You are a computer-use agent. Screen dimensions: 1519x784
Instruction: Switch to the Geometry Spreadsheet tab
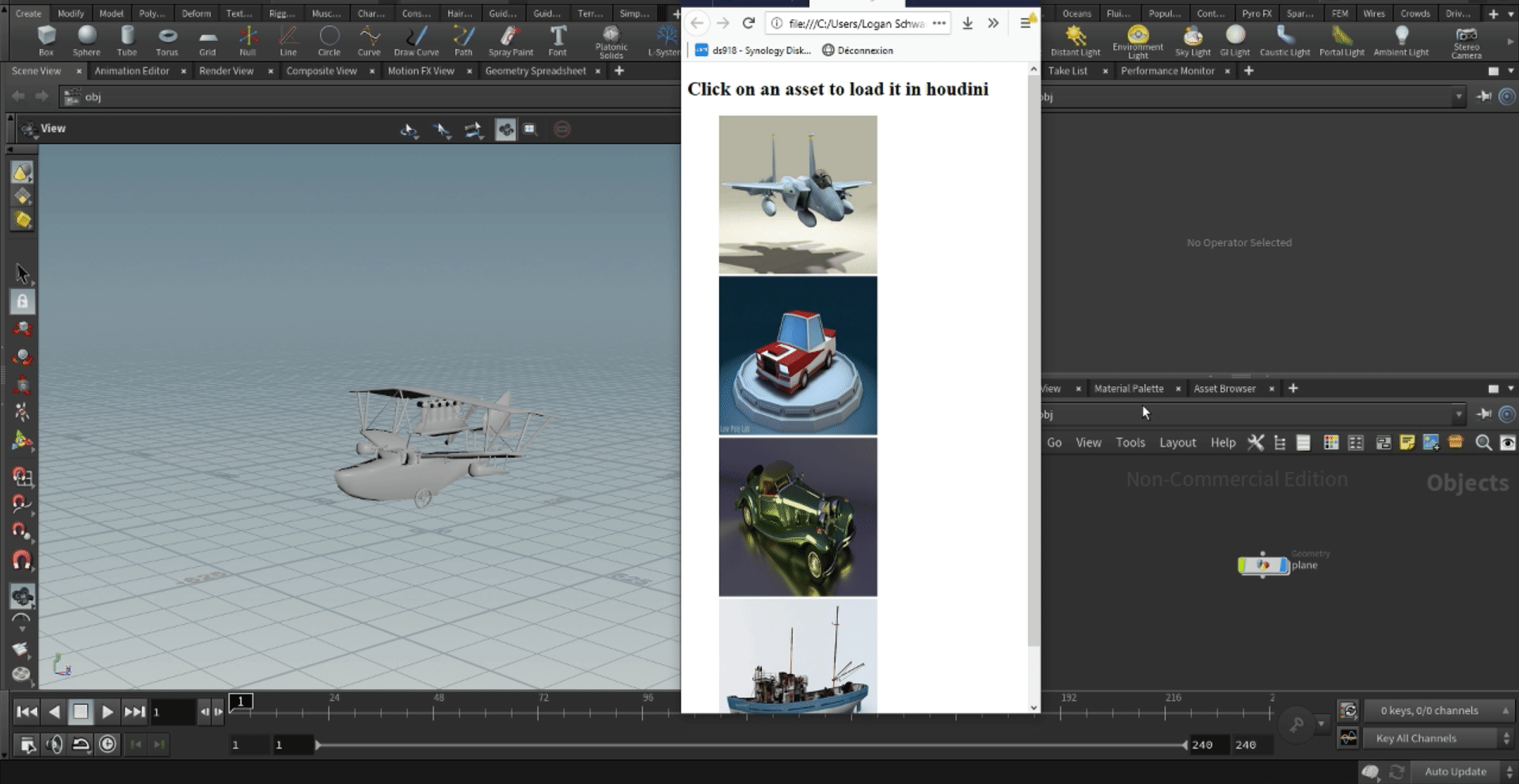pyautogui.click(x=535, y=70)
